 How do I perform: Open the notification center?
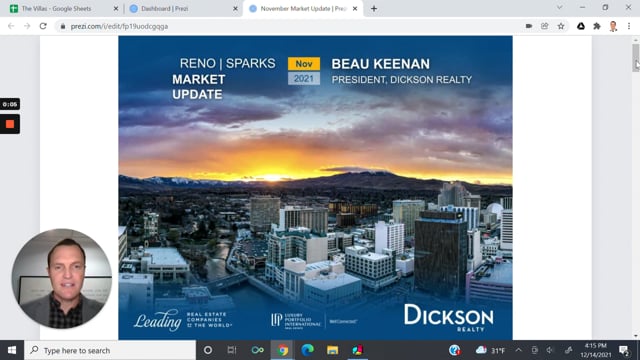coord(624,350)
